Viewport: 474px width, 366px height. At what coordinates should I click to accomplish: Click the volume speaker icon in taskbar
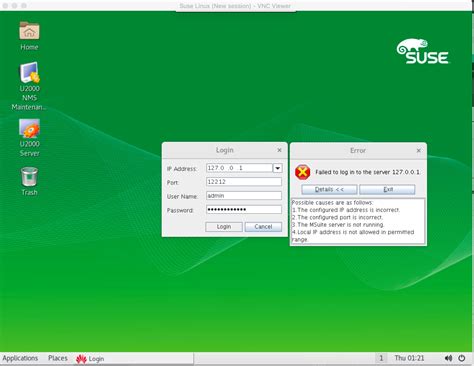pos(448,358)
